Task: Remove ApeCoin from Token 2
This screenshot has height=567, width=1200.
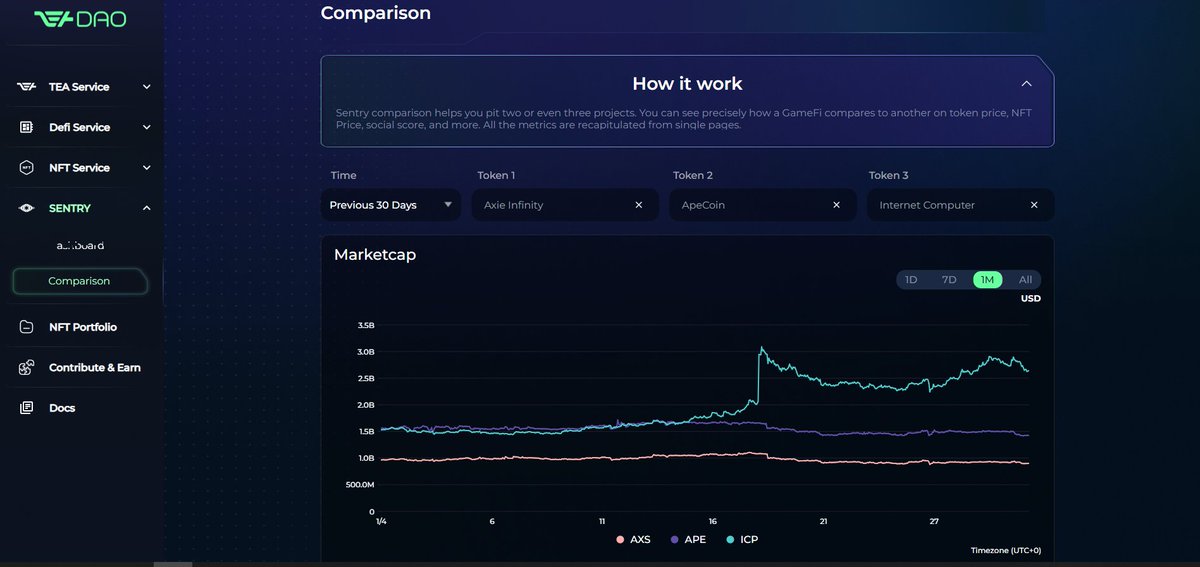Action: pyautogui.click(x=837, y=205)
